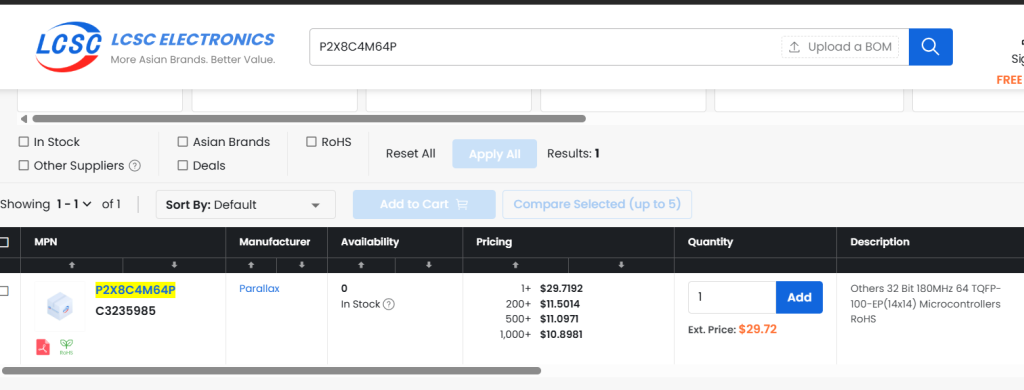Toggle the Deals checkbox
The height and width of the screenshot is (390, 1024).
(183, 166)
